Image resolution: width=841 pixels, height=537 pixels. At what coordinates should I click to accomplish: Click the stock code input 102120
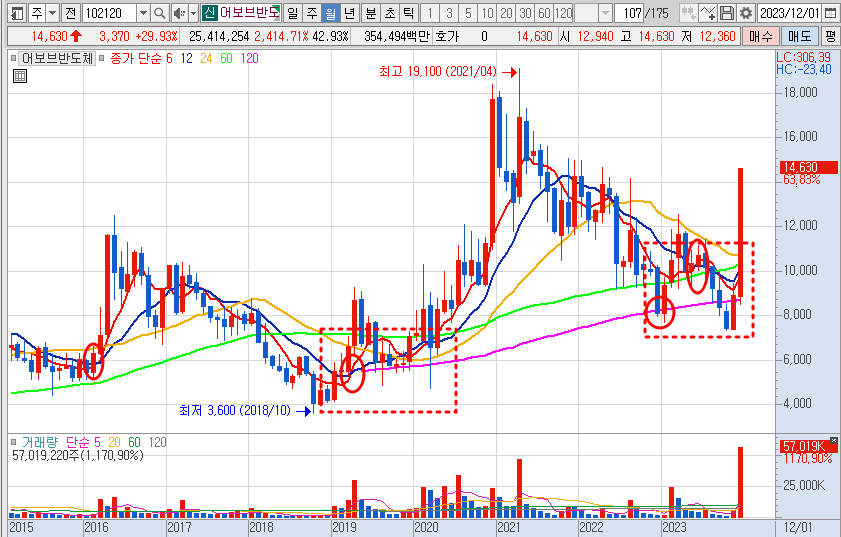coord(109,13)
